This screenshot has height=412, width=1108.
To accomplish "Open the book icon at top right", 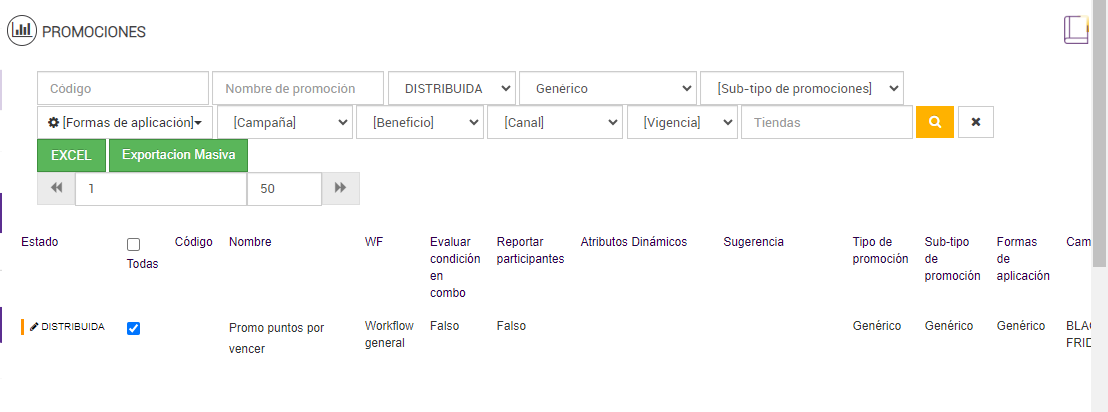I will (x=1076, y=29).
